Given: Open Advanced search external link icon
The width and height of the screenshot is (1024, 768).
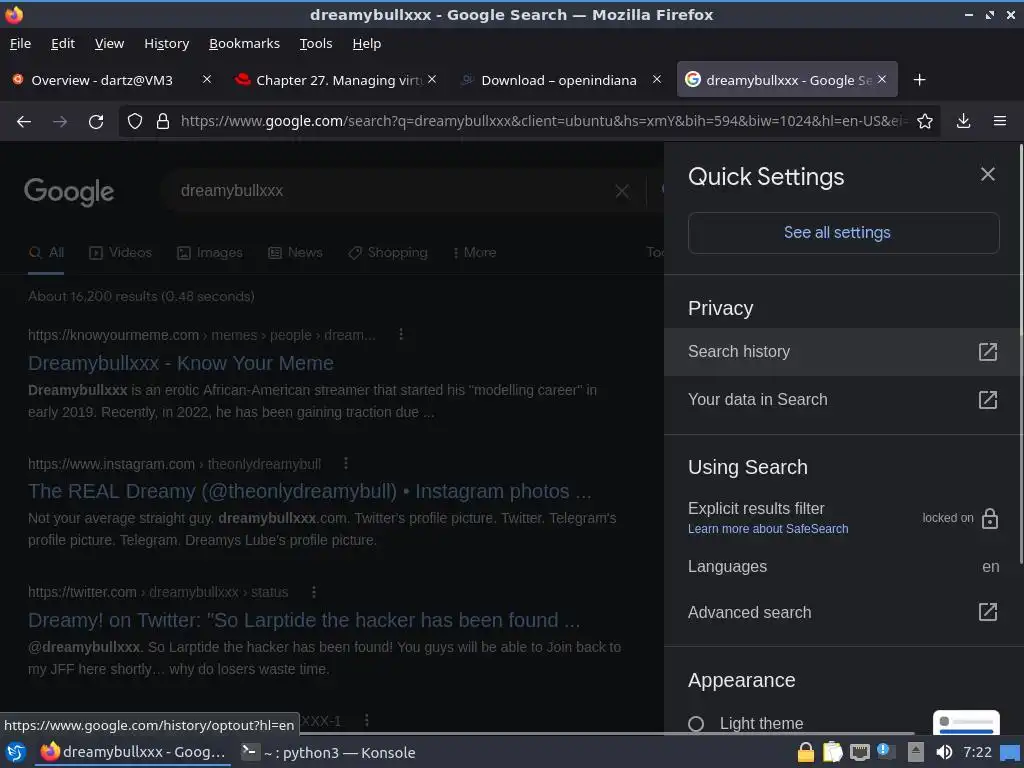Looking at the screenshot, I should click(x=987, y=612).
